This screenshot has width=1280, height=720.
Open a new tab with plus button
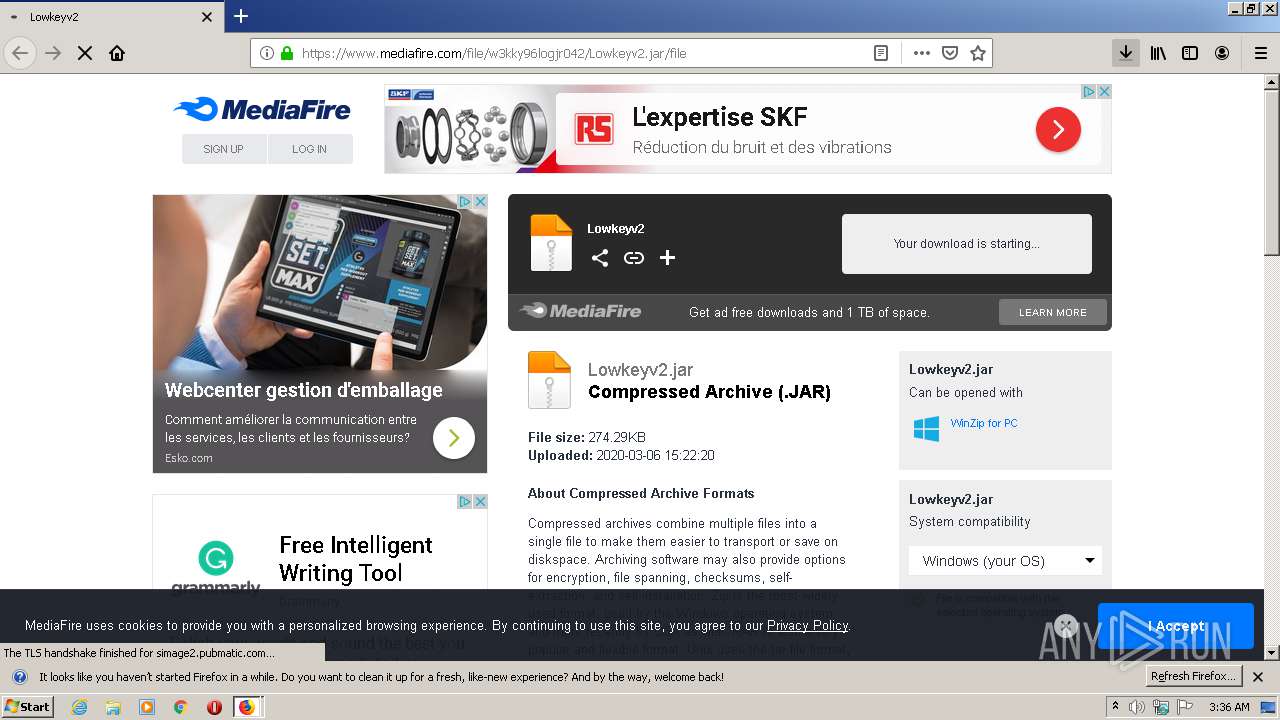click(x=241, y=16)
